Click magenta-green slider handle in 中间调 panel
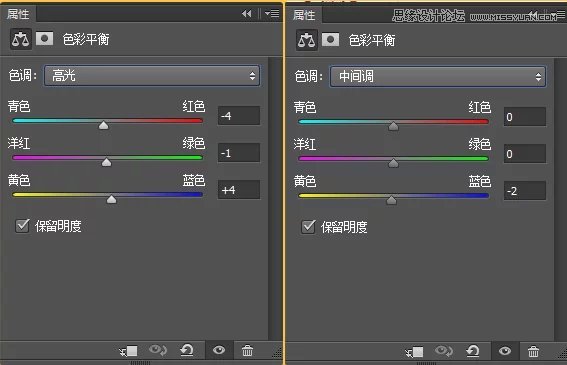Image resolution: width=567 pixels, height=365 pixels. point(393,164)
